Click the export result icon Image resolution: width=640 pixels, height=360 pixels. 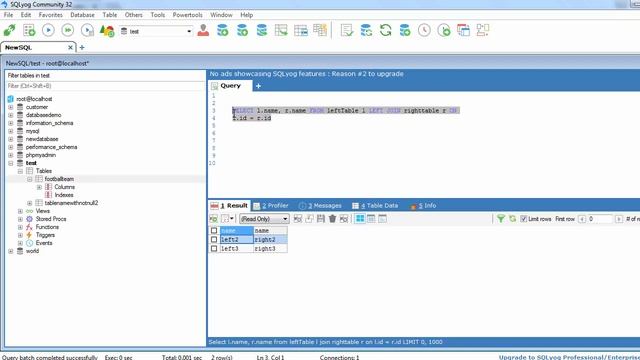(213, 219)
